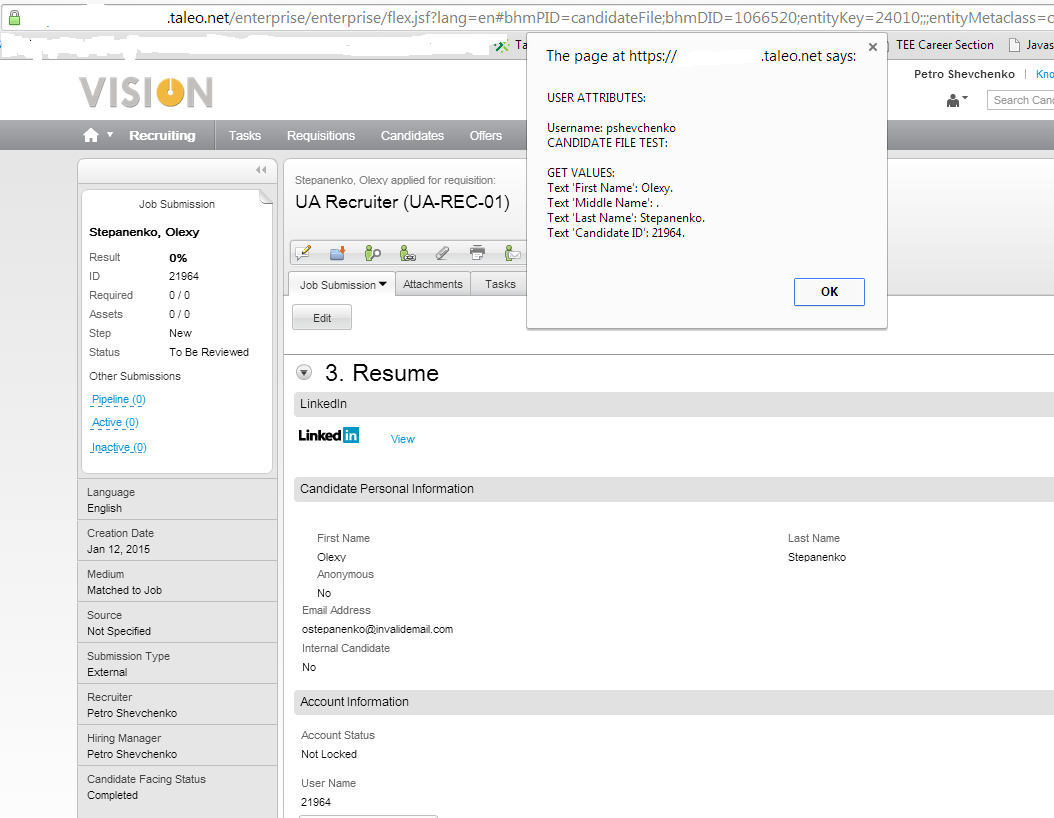Switch to the Attachments tab
Image resolution: width=1054 pixels, height=818 pixels.
pos(432,284)
